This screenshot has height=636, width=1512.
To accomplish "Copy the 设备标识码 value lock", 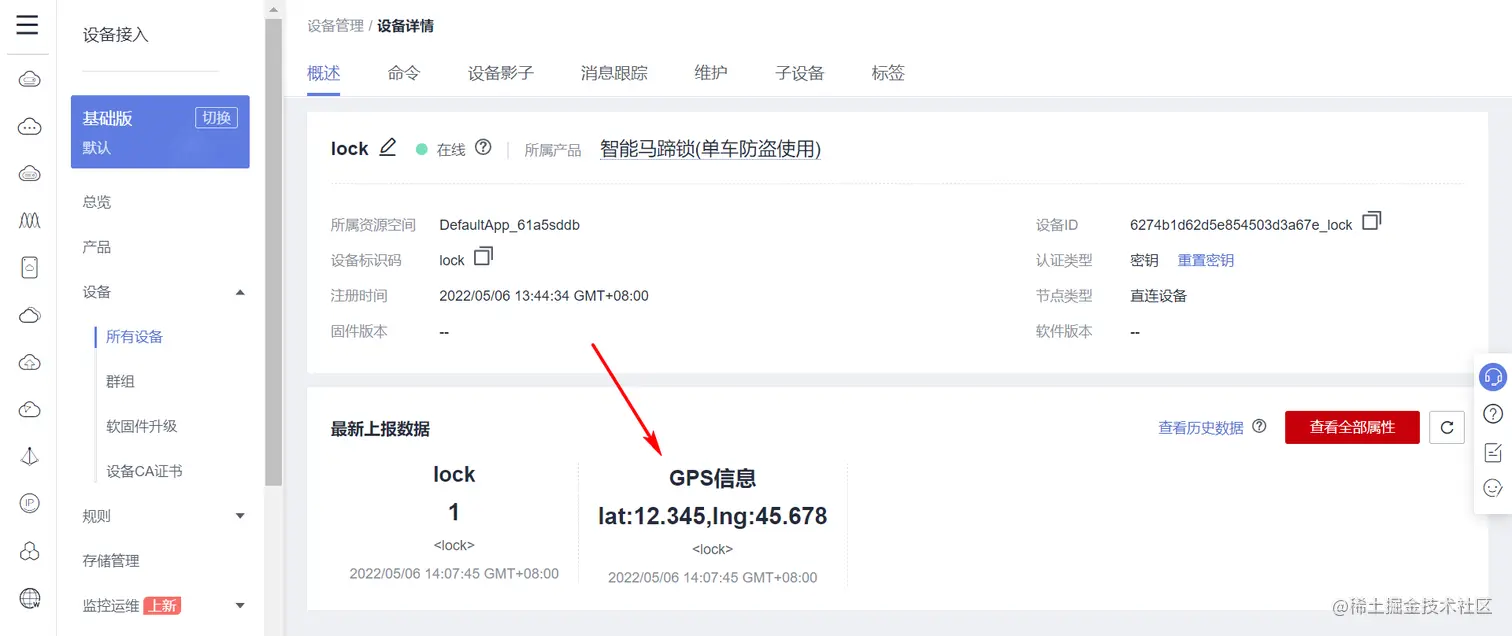I will (483, 257).
